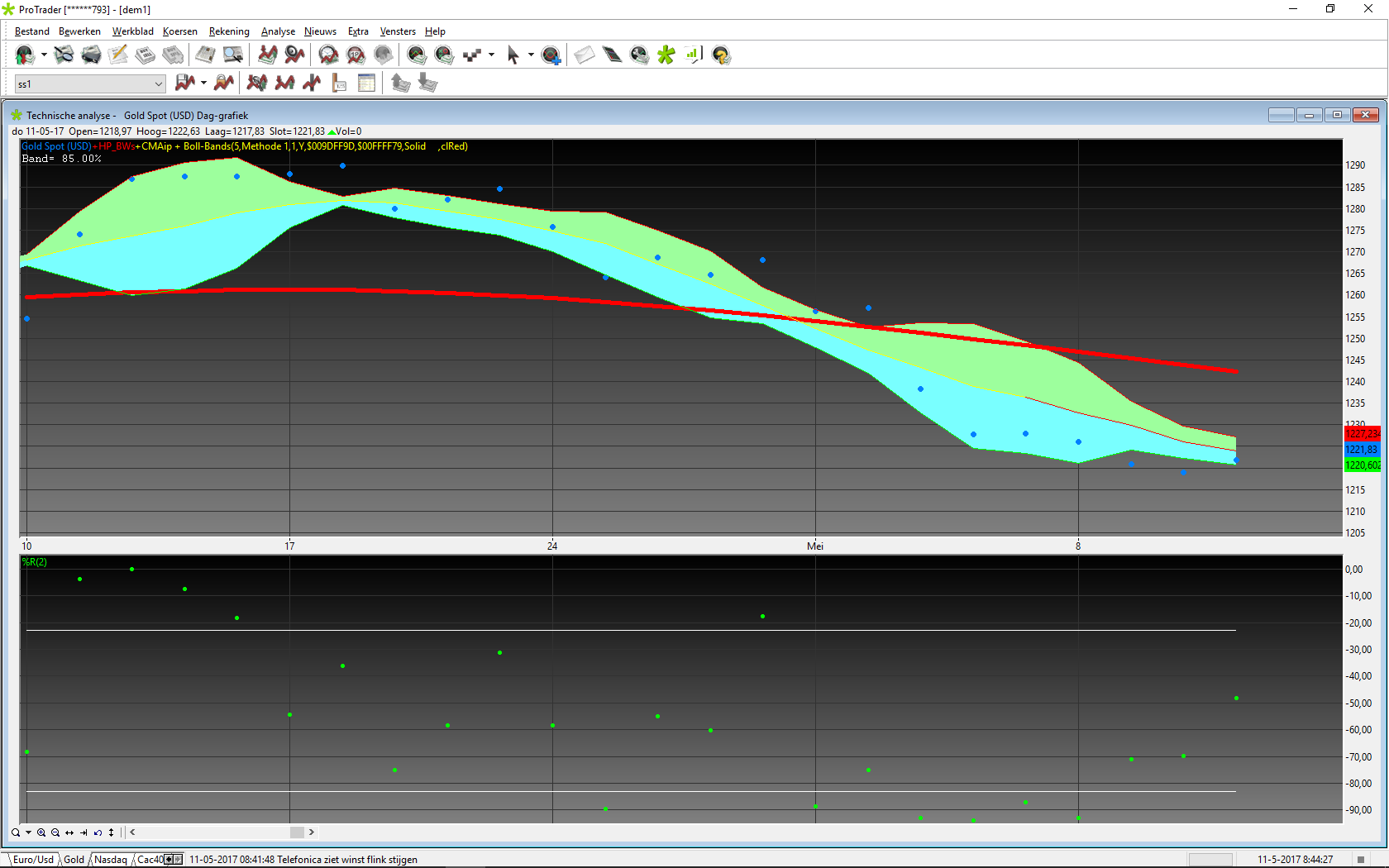Click the white envelope message icon

click(x=585, y=55)
